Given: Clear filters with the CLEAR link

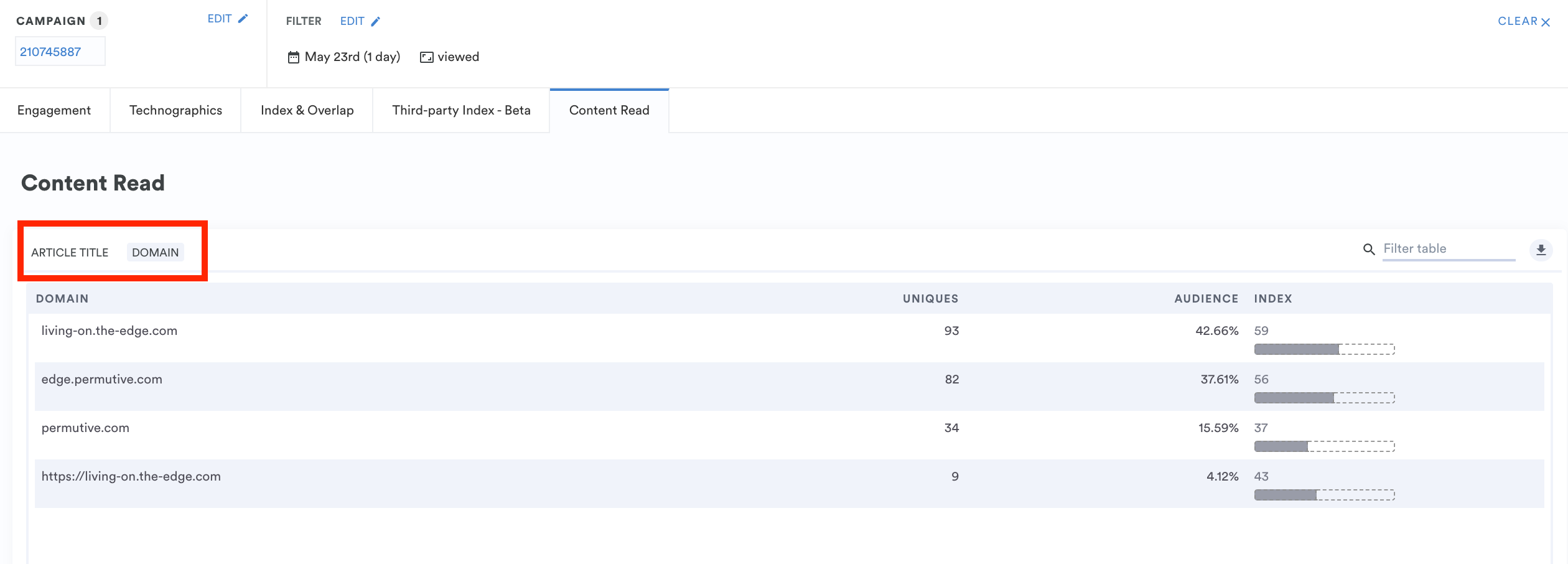Looking at the screenshot, I should pyautogui.click(x=1517, y=21).
